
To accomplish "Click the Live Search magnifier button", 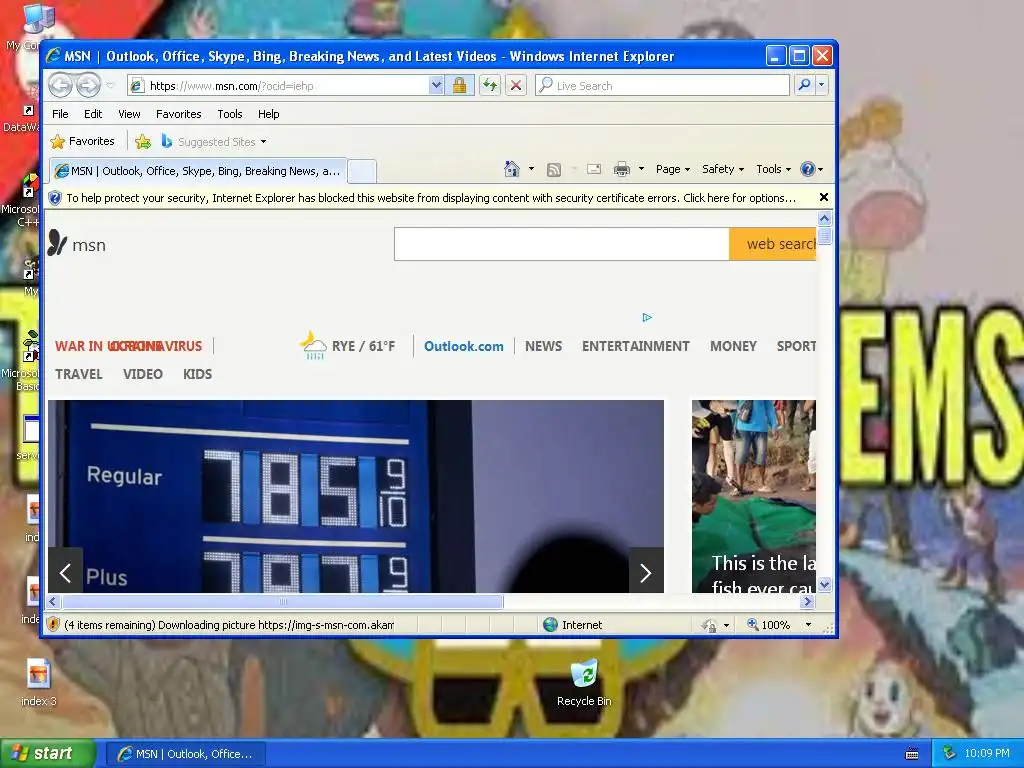I will pyautogui.click(x=805, y=86).
